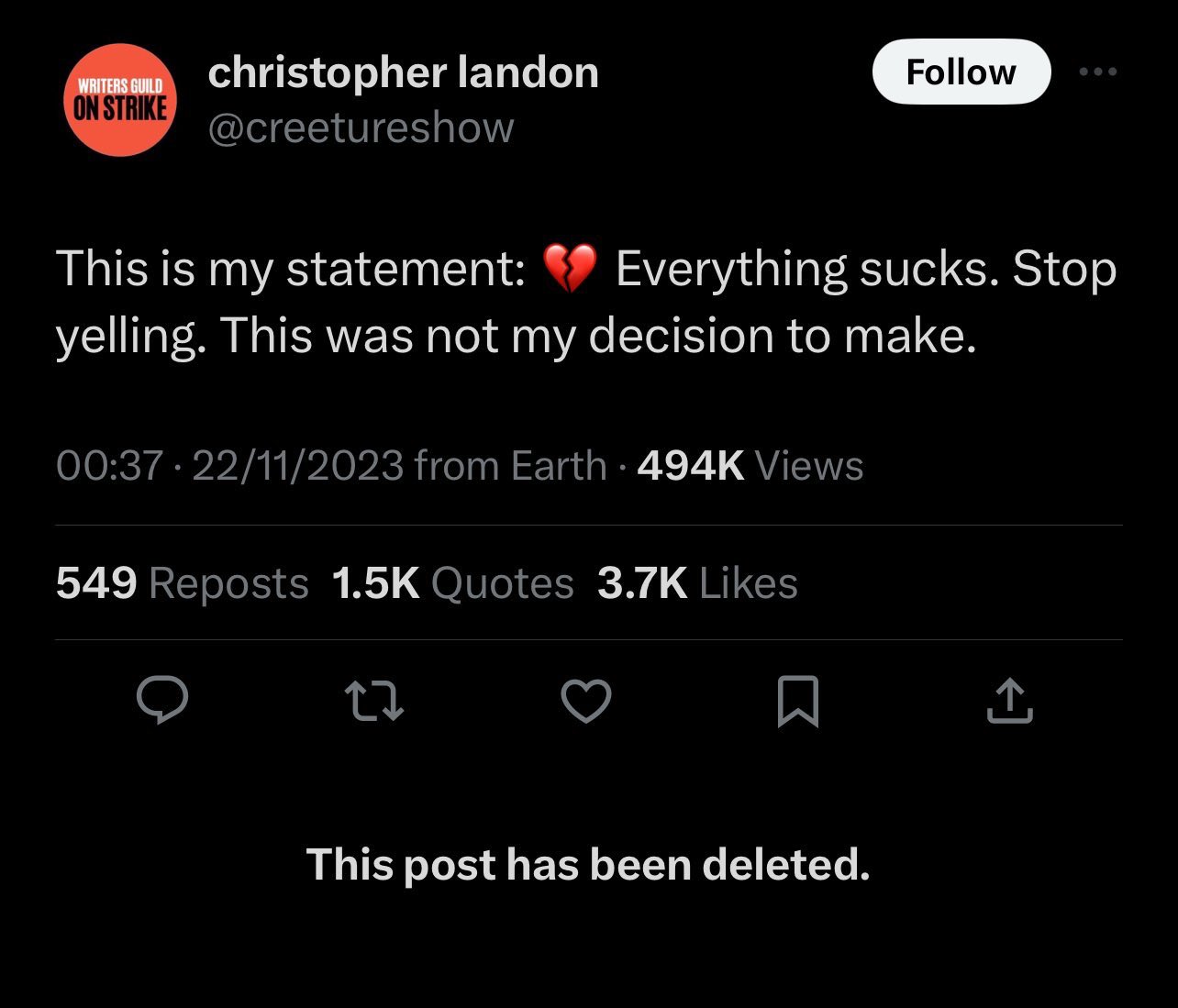Screen dimensions: 1178x1008
Task: Open the share icon options
Action: point(1009,702)
